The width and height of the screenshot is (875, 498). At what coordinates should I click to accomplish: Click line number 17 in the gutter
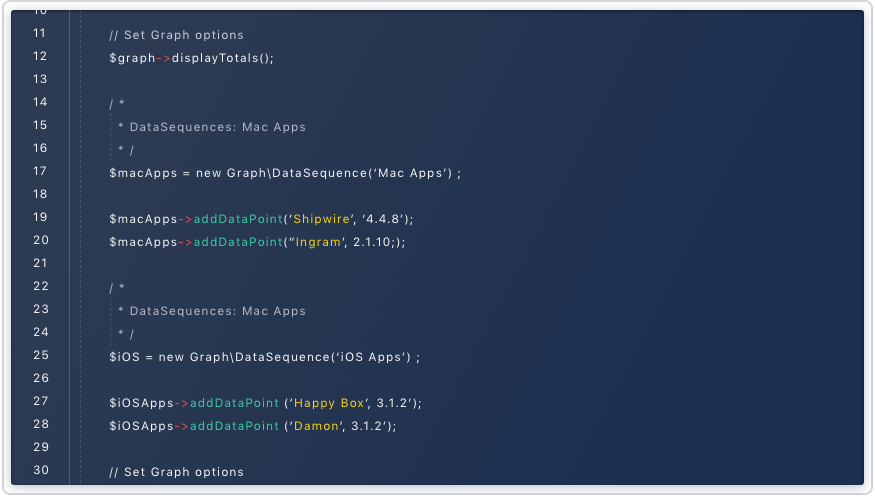pyautogui.click(x=40, y=172)
